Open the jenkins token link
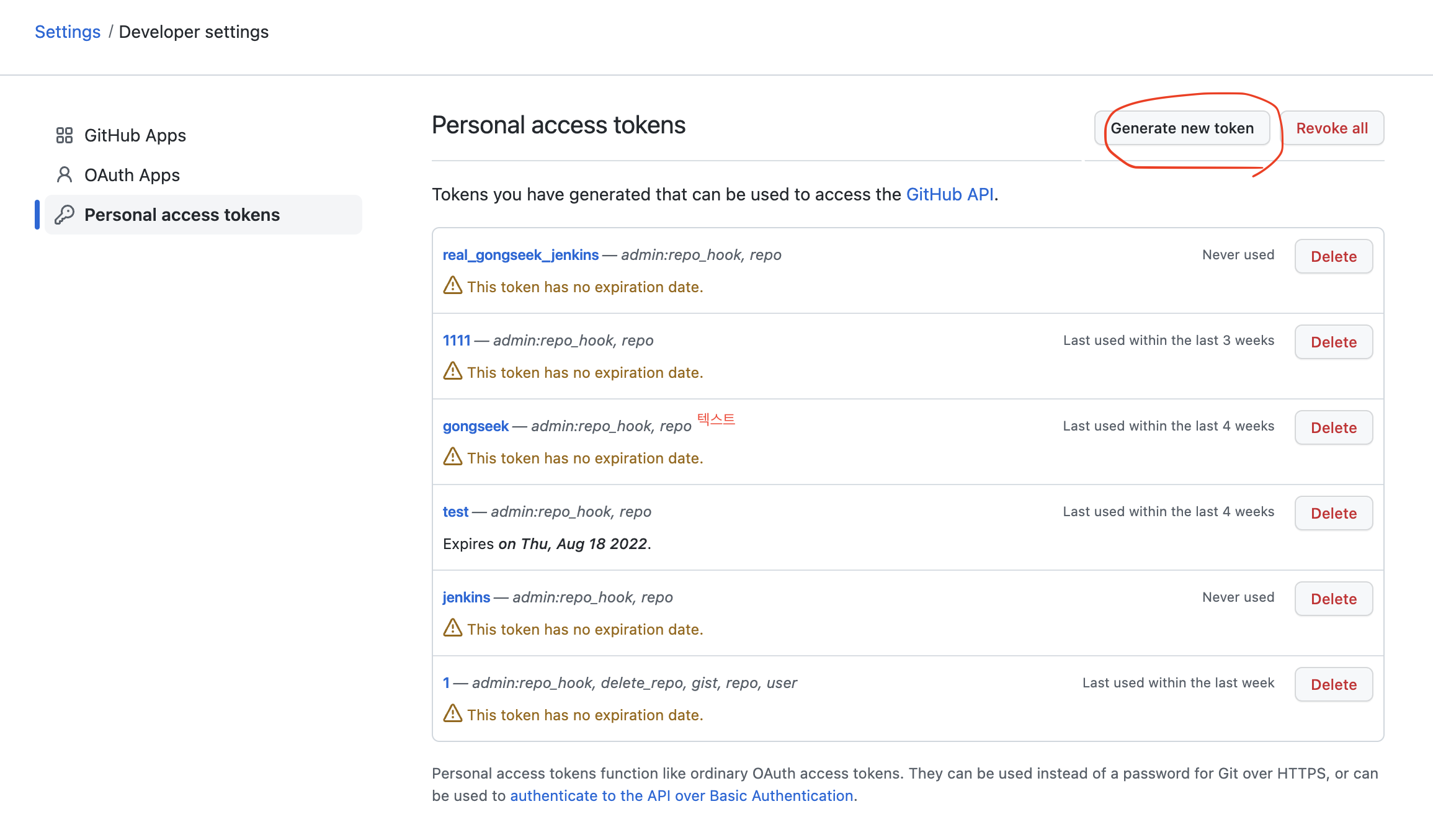The image size is (1433, 840). tap(466, 597)
